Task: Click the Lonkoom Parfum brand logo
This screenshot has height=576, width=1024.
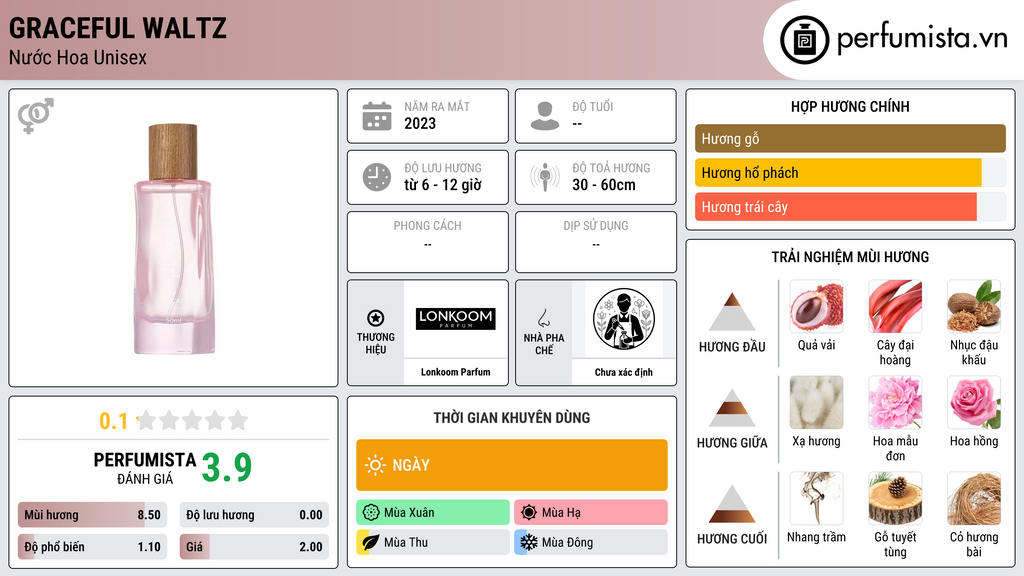Action: (x=456, y=319)
